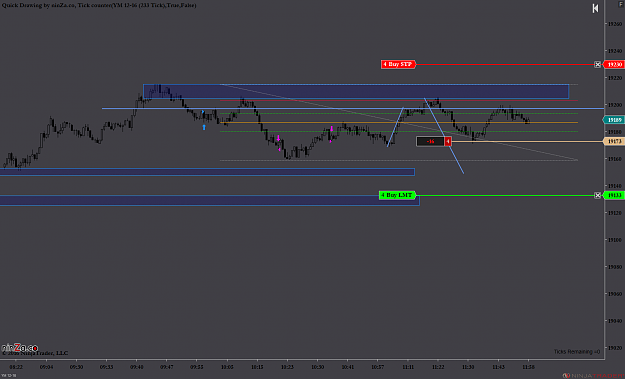Cancel the Buy LMT order with its X icon
Screen dimensions: 625x379
pos(597,195)
